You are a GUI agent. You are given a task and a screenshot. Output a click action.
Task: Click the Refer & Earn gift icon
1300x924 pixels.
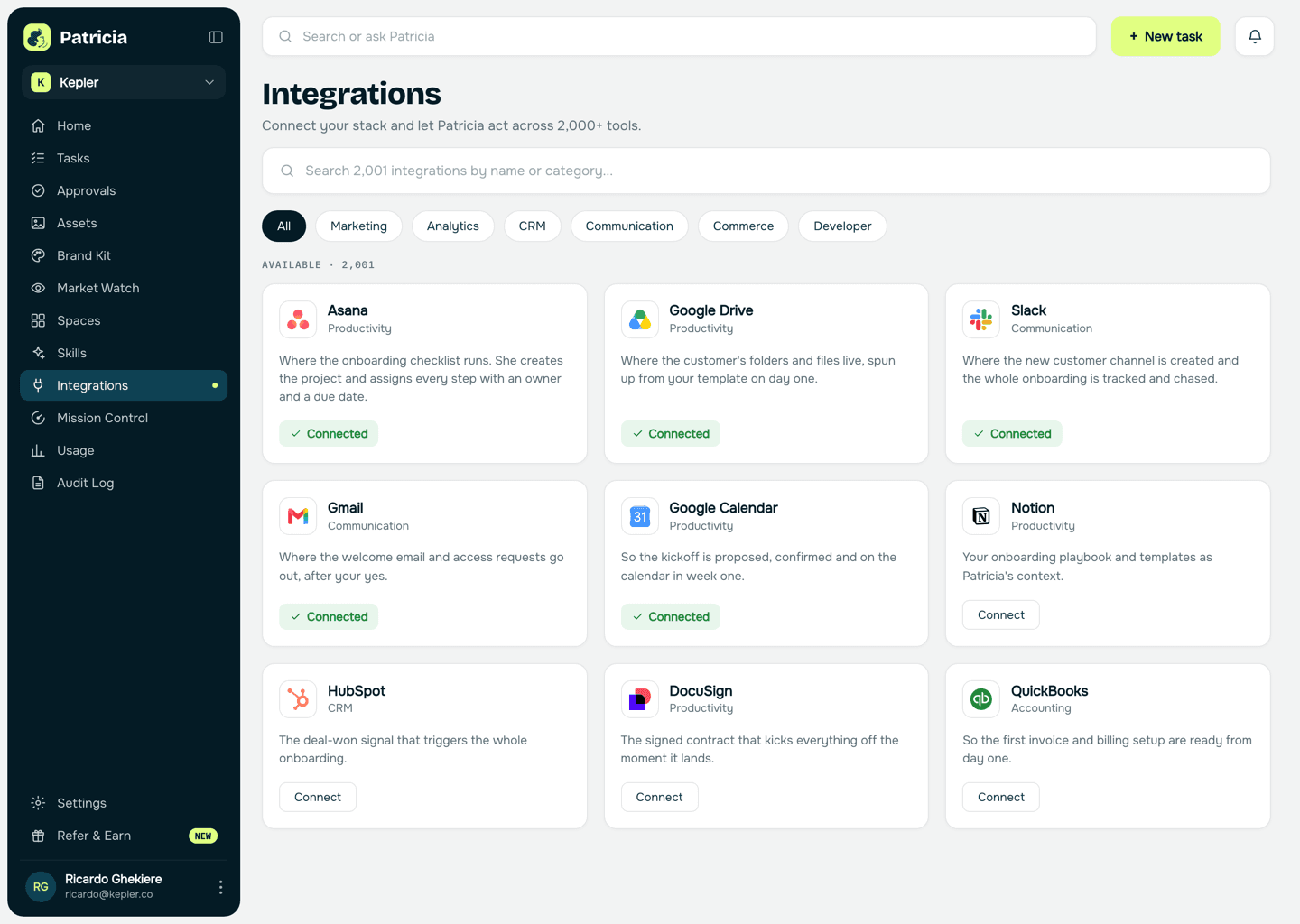click(38, 836)
